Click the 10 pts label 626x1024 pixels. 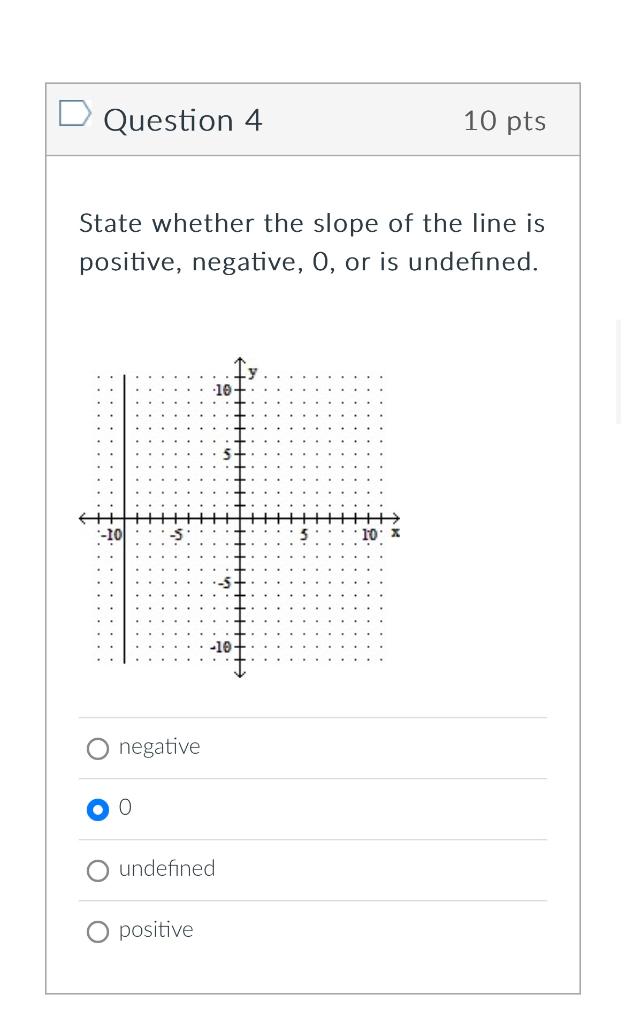504,120
